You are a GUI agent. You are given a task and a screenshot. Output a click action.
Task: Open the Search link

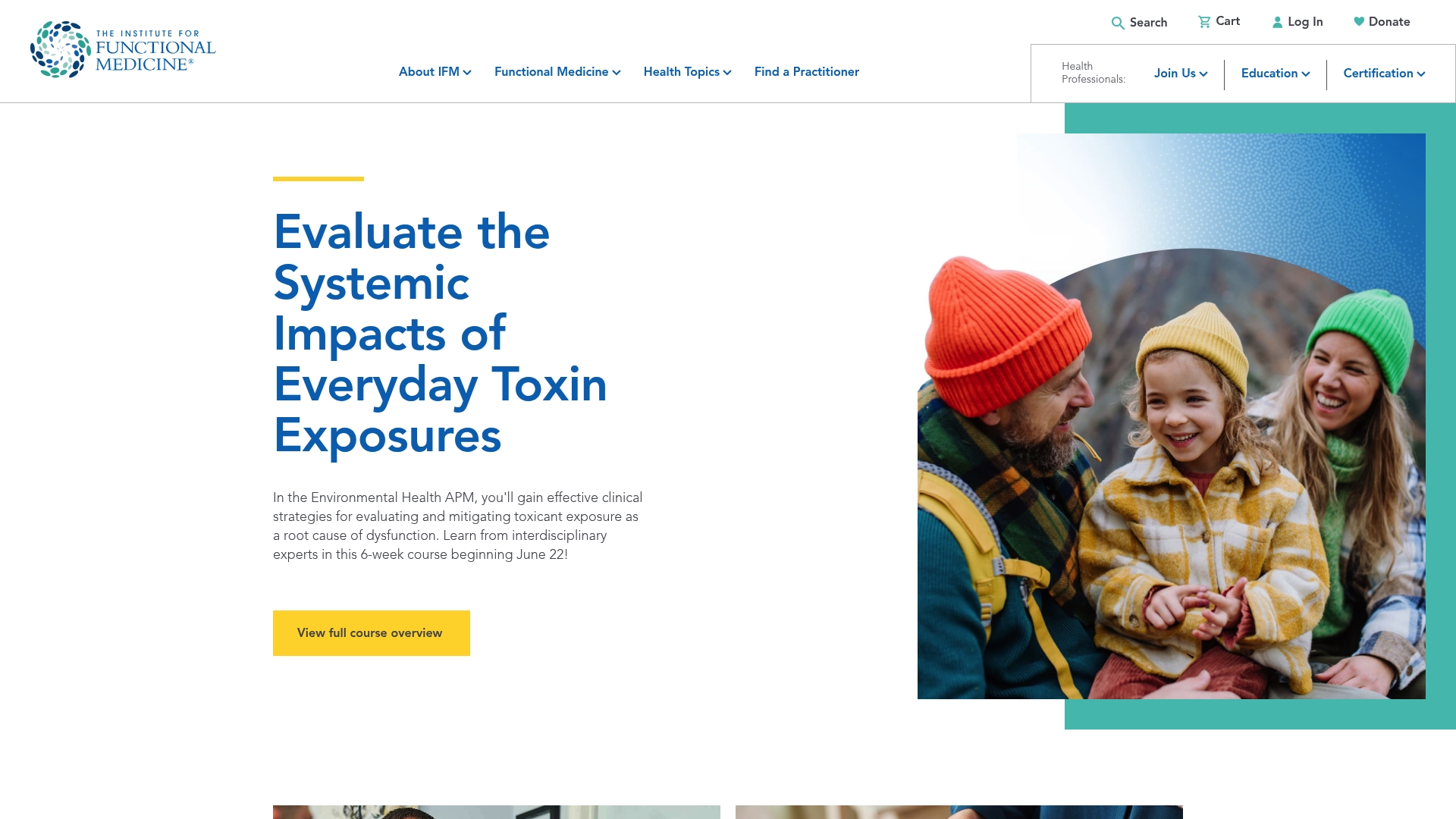click(1139, 23)
